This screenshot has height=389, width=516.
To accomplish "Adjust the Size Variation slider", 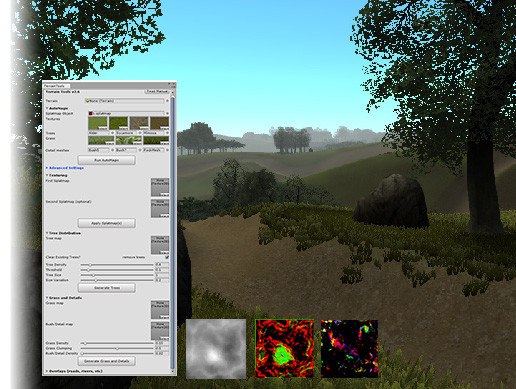I will [117, 280].
